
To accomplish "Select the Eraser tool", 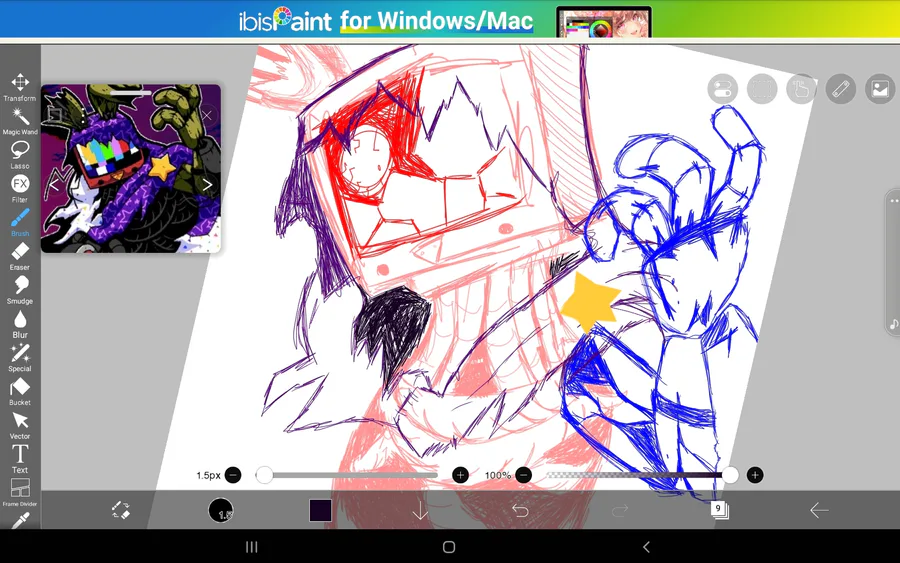I will tap(20, 257).
